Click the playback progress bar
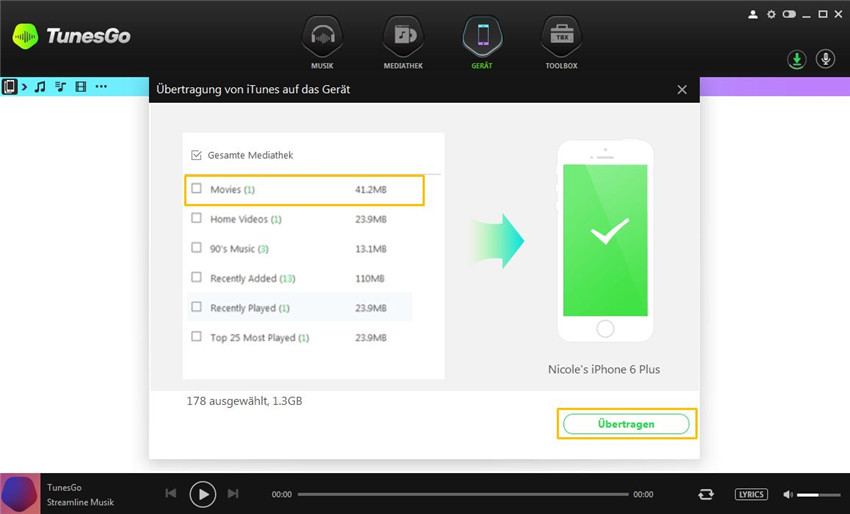Image resolution: width=850 pixels, height=514 pixels. pos(463,494)
